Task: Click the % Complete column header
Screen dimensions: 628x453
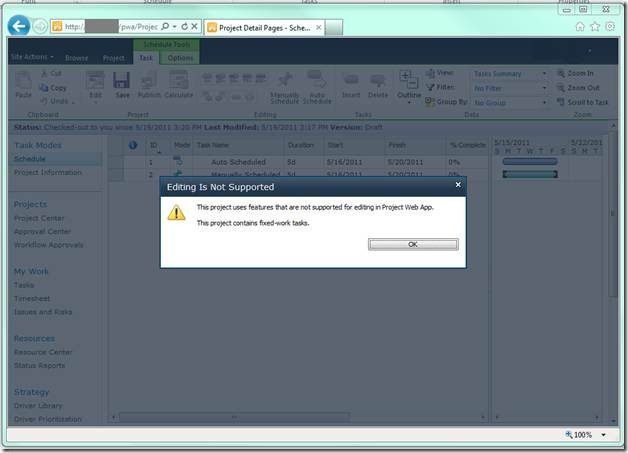Action: pyautogui.click(x=467, y=145)
